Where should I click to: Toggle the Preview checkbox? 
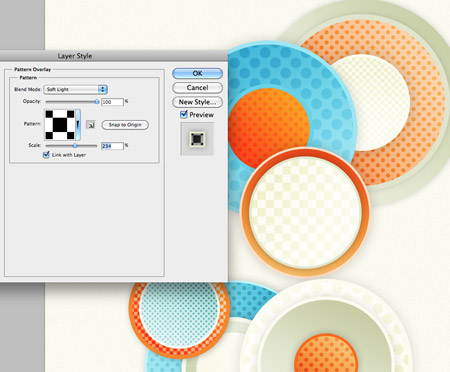(x=184, y=115)
